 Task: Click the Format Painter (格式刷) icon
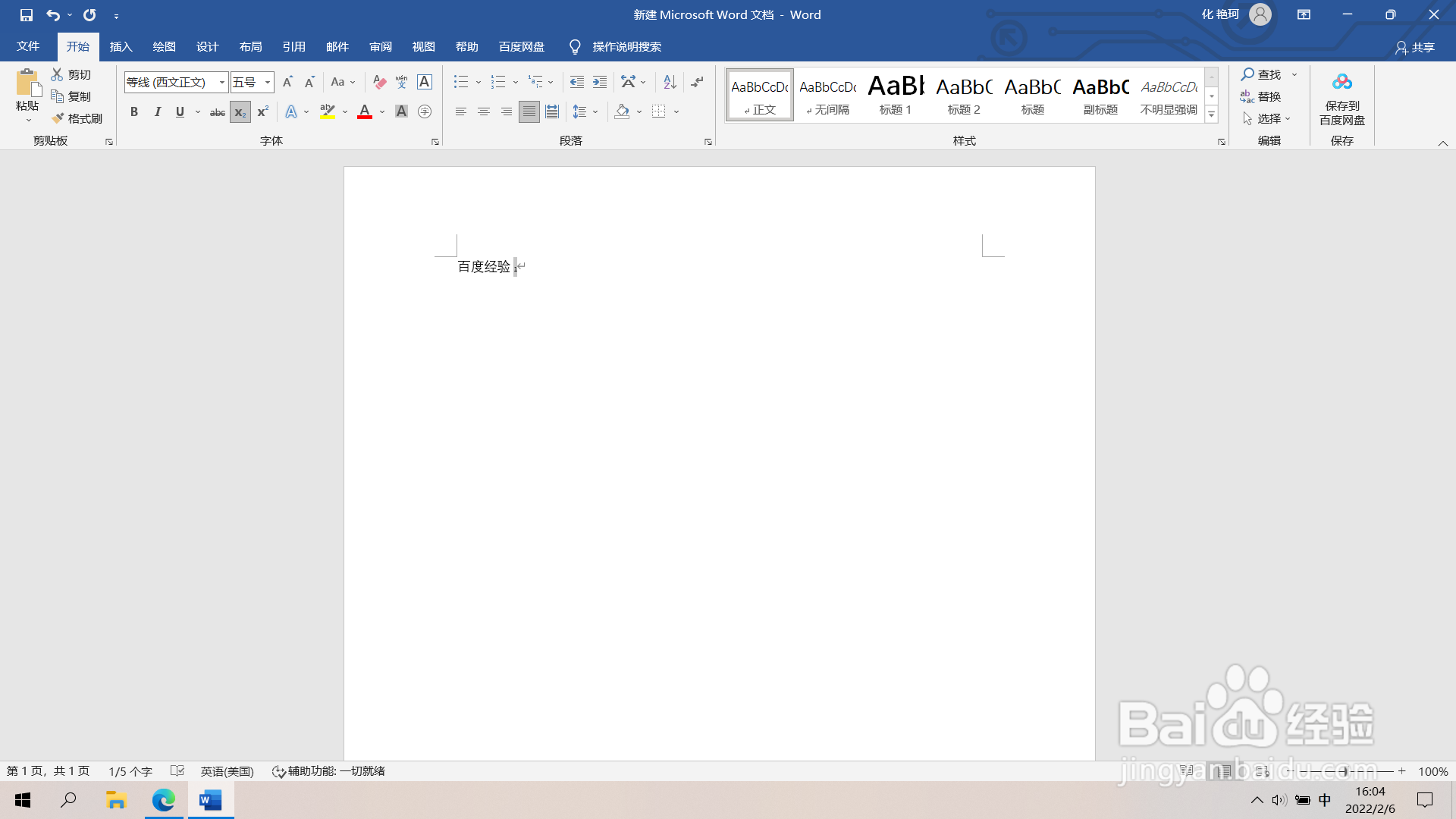(58, 118)
